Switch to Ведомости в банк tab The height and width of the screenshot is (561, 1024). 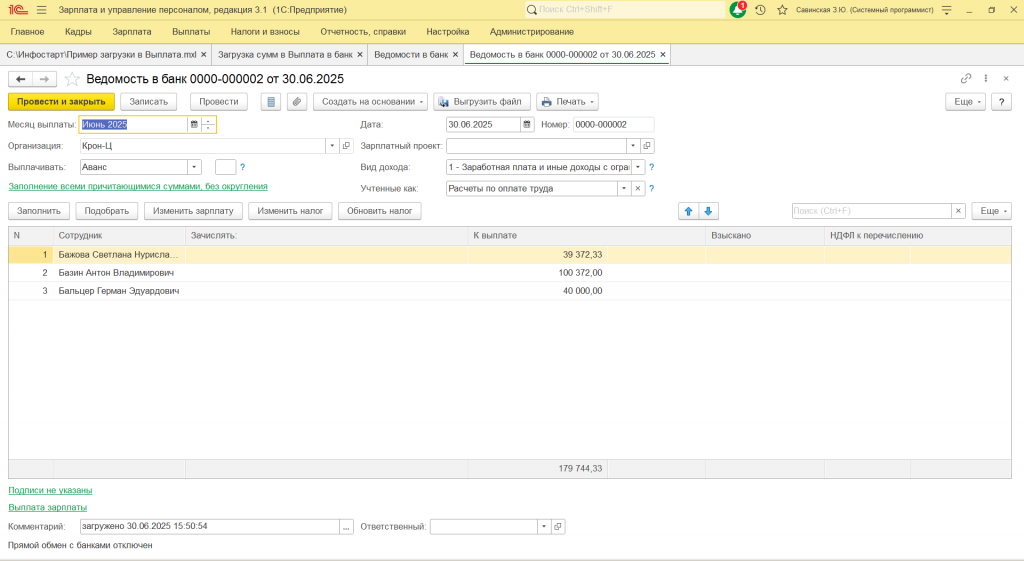411,55
